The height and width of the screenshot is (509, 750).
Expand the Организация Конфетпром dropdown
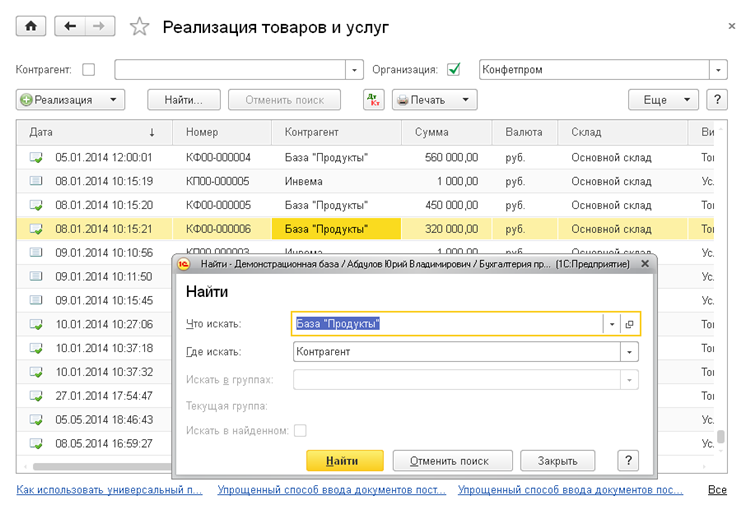pos(718,70)
